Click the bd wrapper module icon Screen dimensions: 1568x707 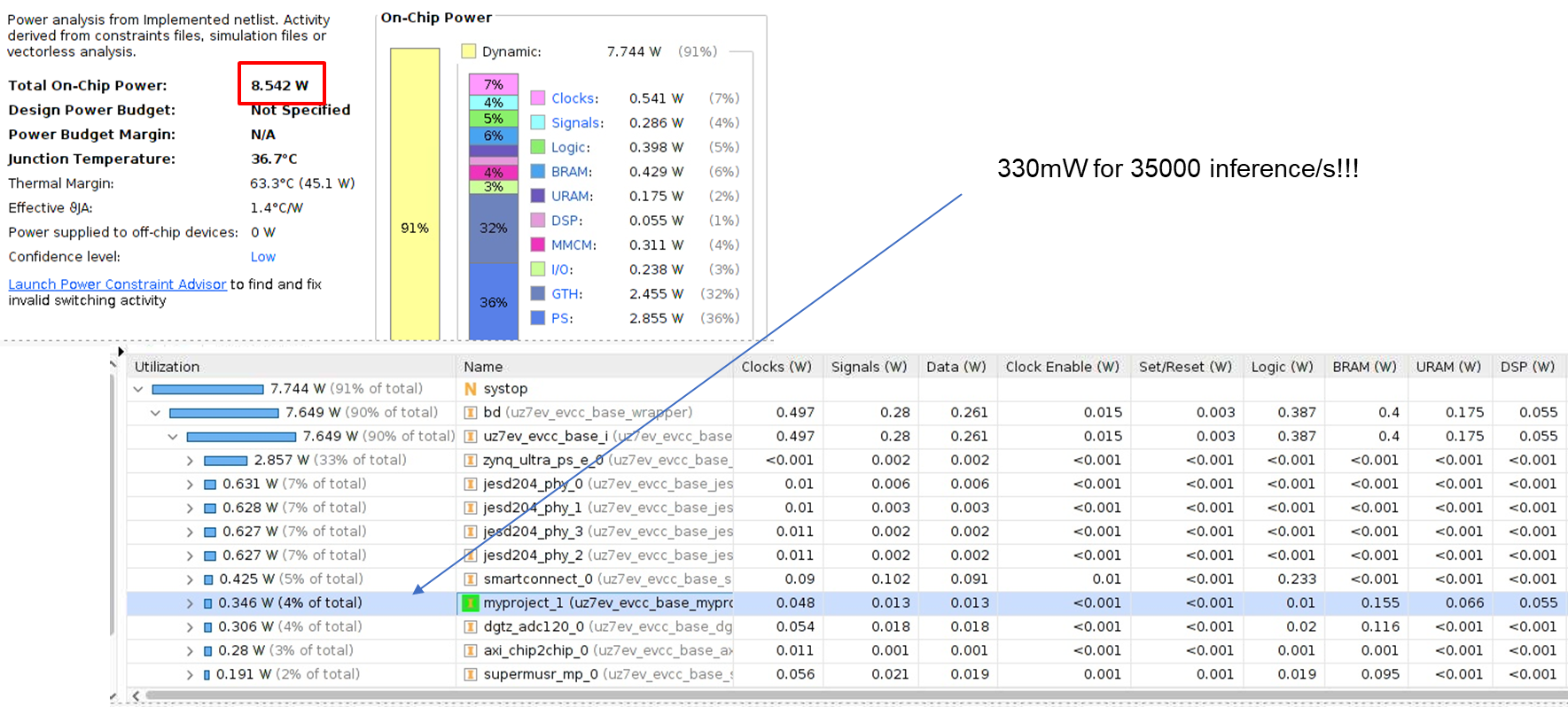coord(471,413)
